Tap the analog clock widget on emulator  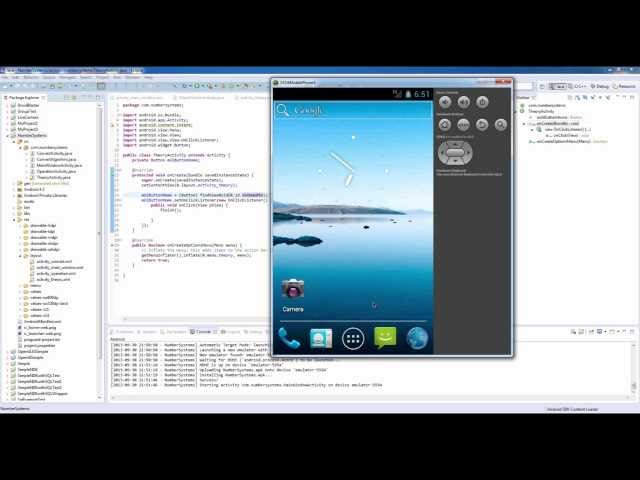coord(353,169)
